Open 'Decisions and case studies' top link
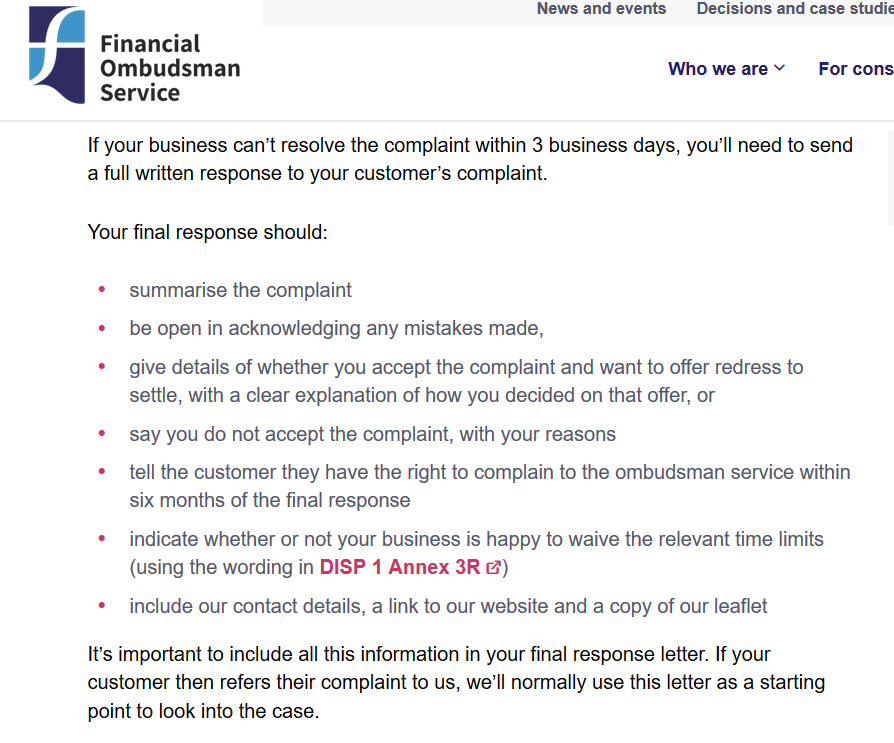This screenshot has width=894, height=743. tap(795, 9)
